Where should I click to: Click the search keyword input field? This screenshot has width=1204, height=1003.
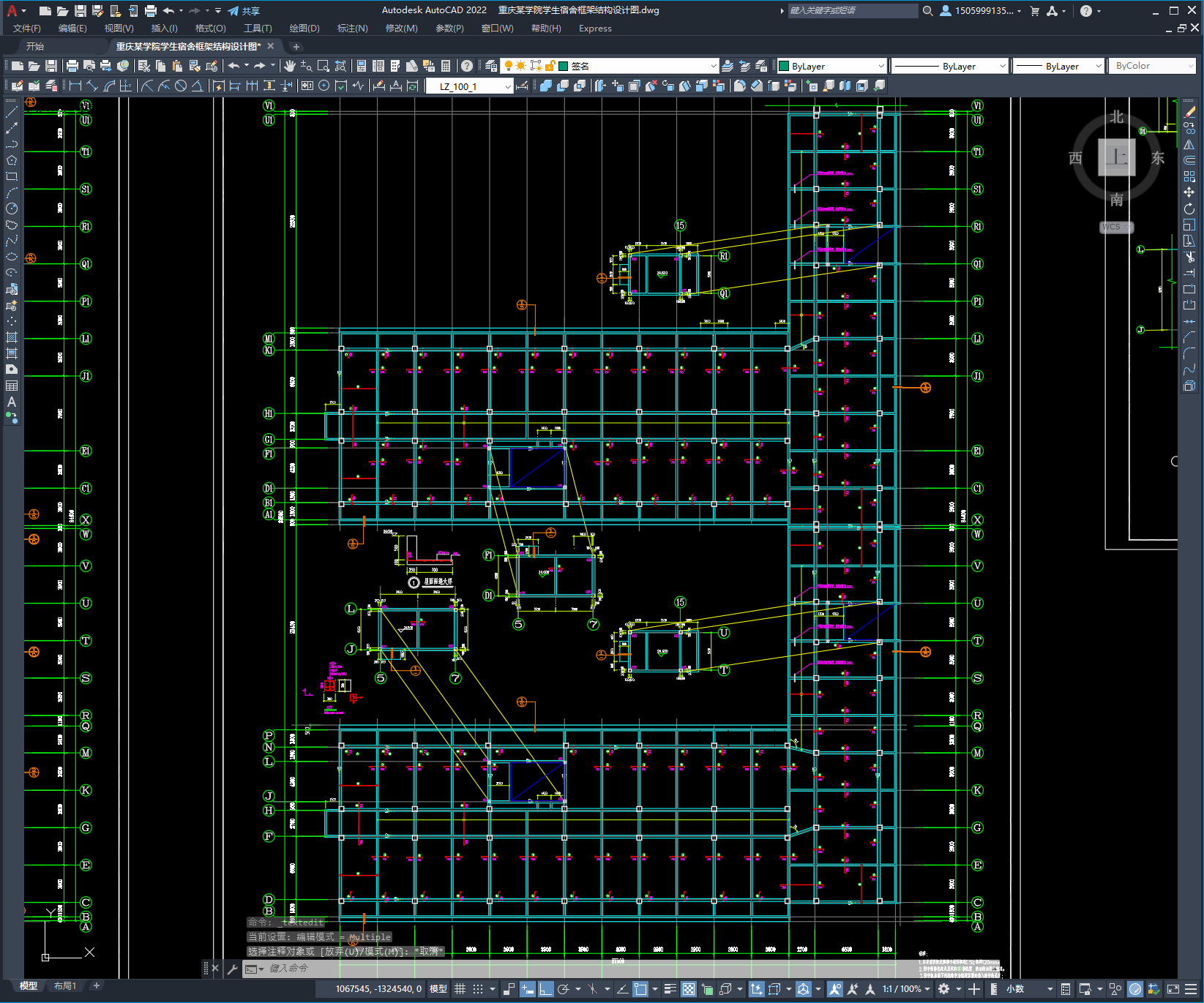pyautogui.click(x=853, y=11)
